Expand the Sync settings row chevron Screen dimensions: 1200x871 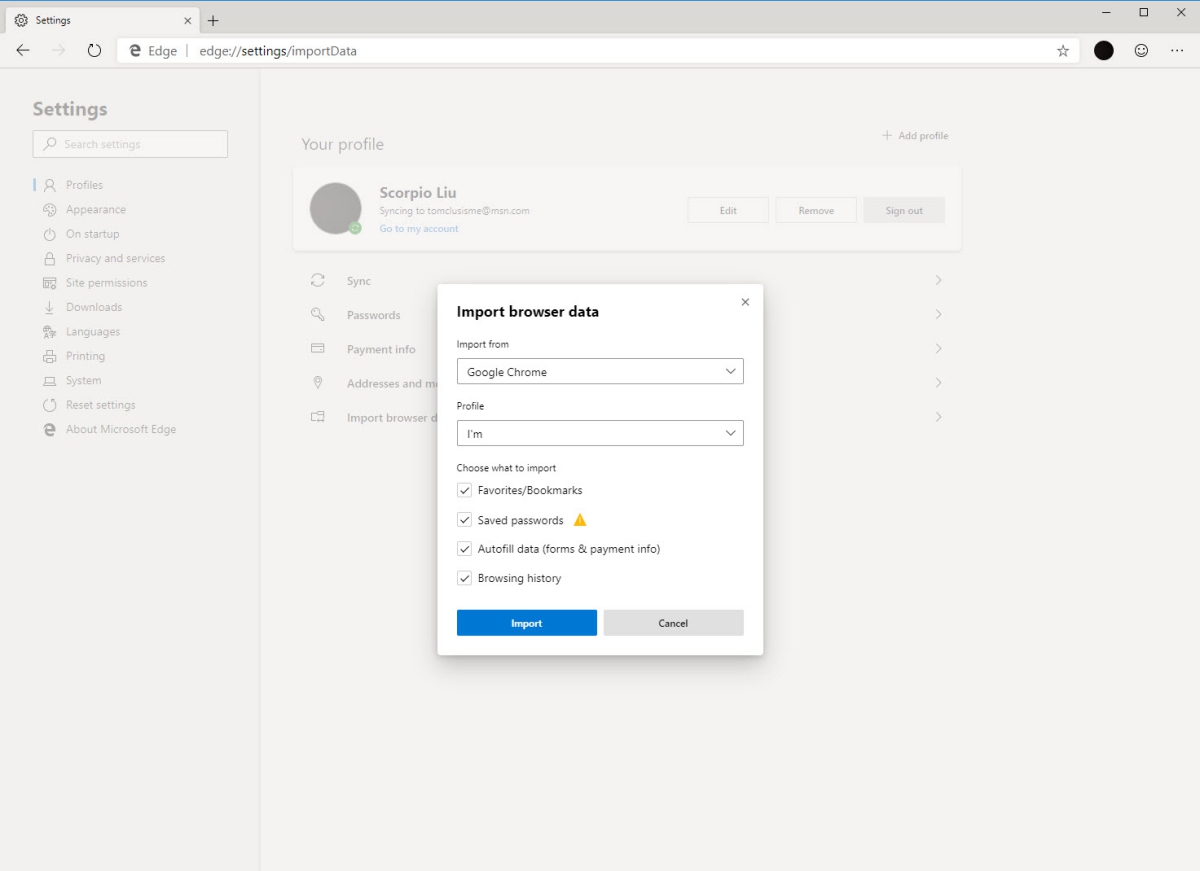click(938, 281)
